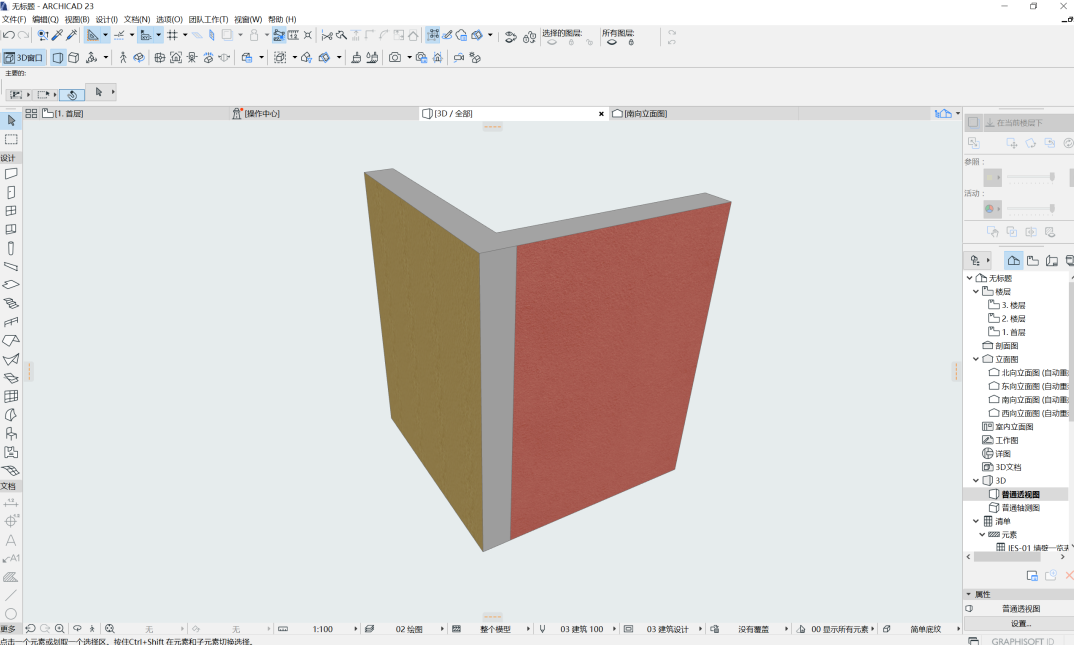1074x645 pixels.
Task: Click the 参照 color swatch button
Action: (x=992, y=178)
